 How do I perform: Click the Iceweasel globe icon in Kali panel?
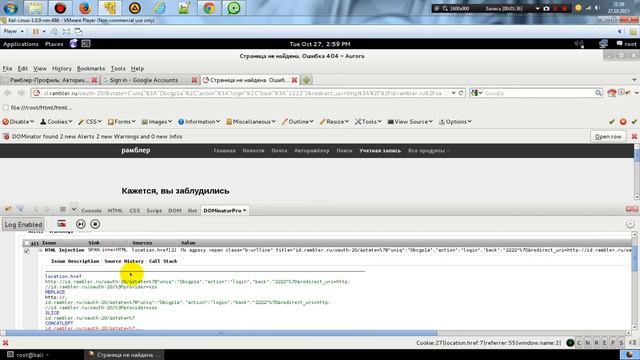(x=73, y=44)
